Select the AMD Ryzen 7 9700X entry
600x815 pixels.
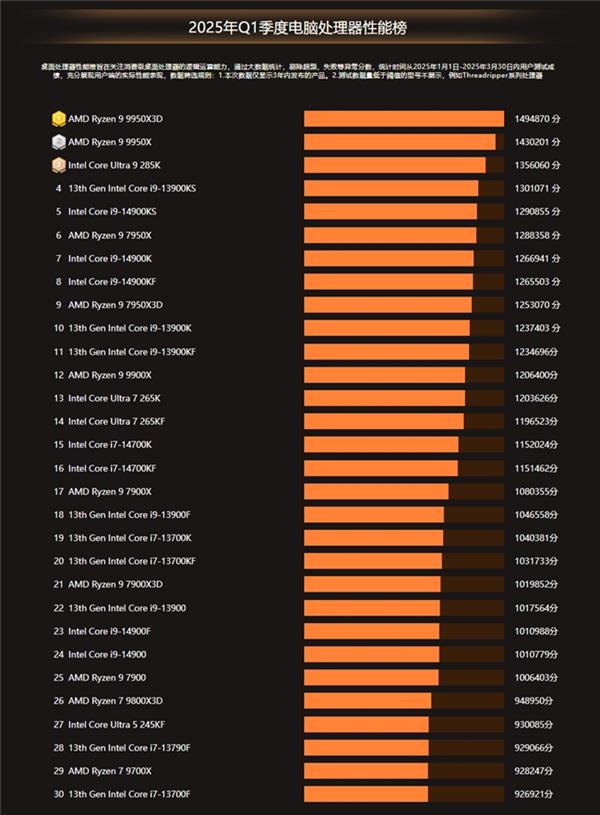(110, 771)
